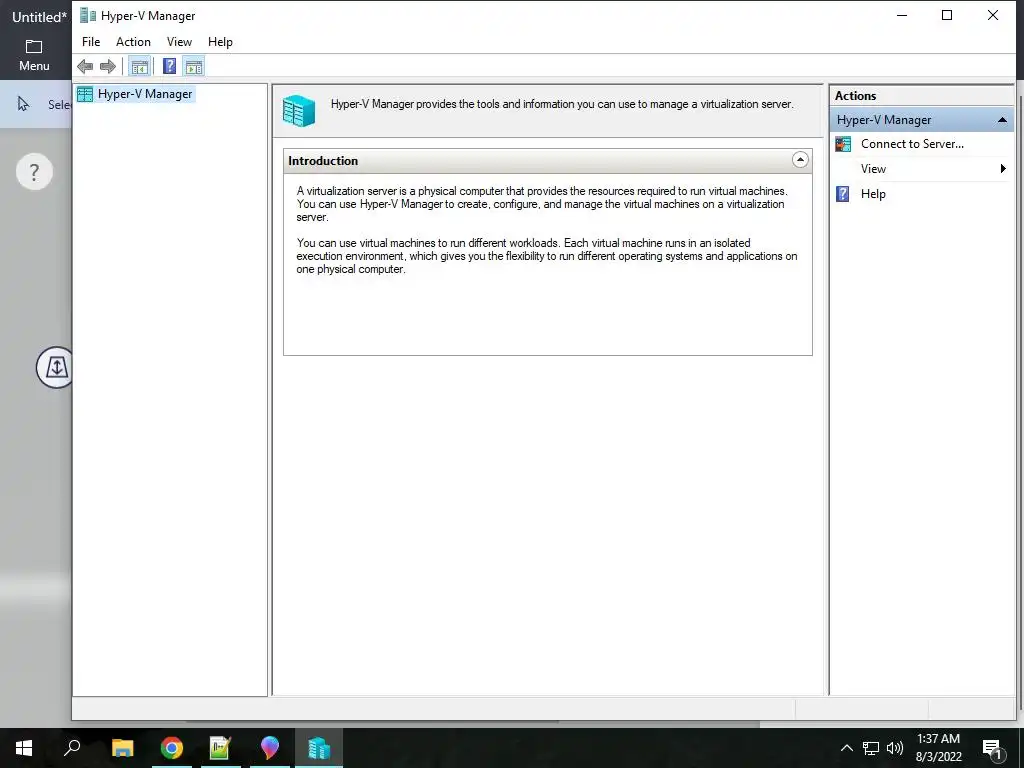Open the Help menu in the menu bar
This screenshot has width=1024, height=768.
[x=220, y=42]
